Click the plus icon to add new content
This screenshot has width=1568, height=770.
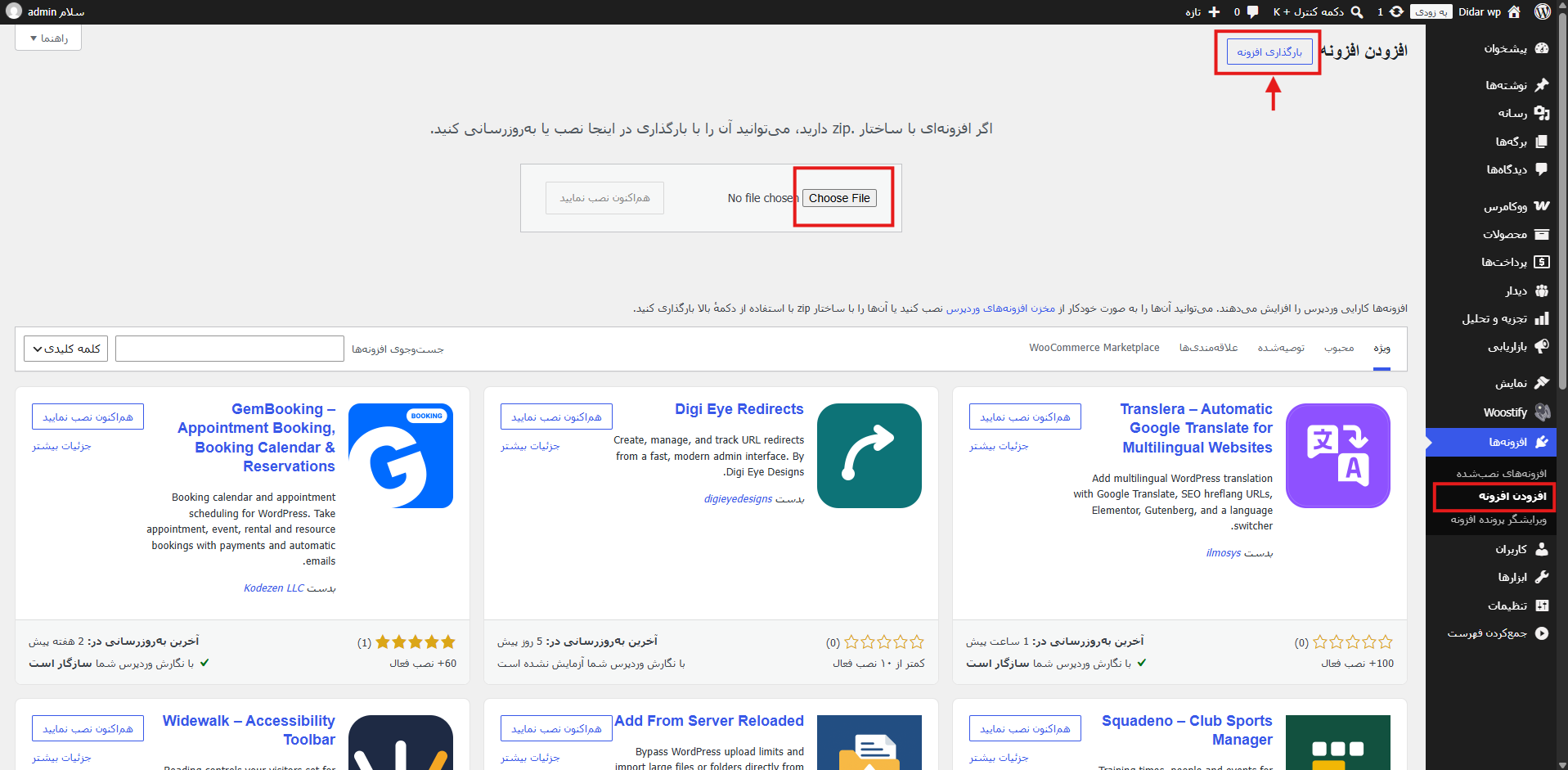coord(1214,11)
